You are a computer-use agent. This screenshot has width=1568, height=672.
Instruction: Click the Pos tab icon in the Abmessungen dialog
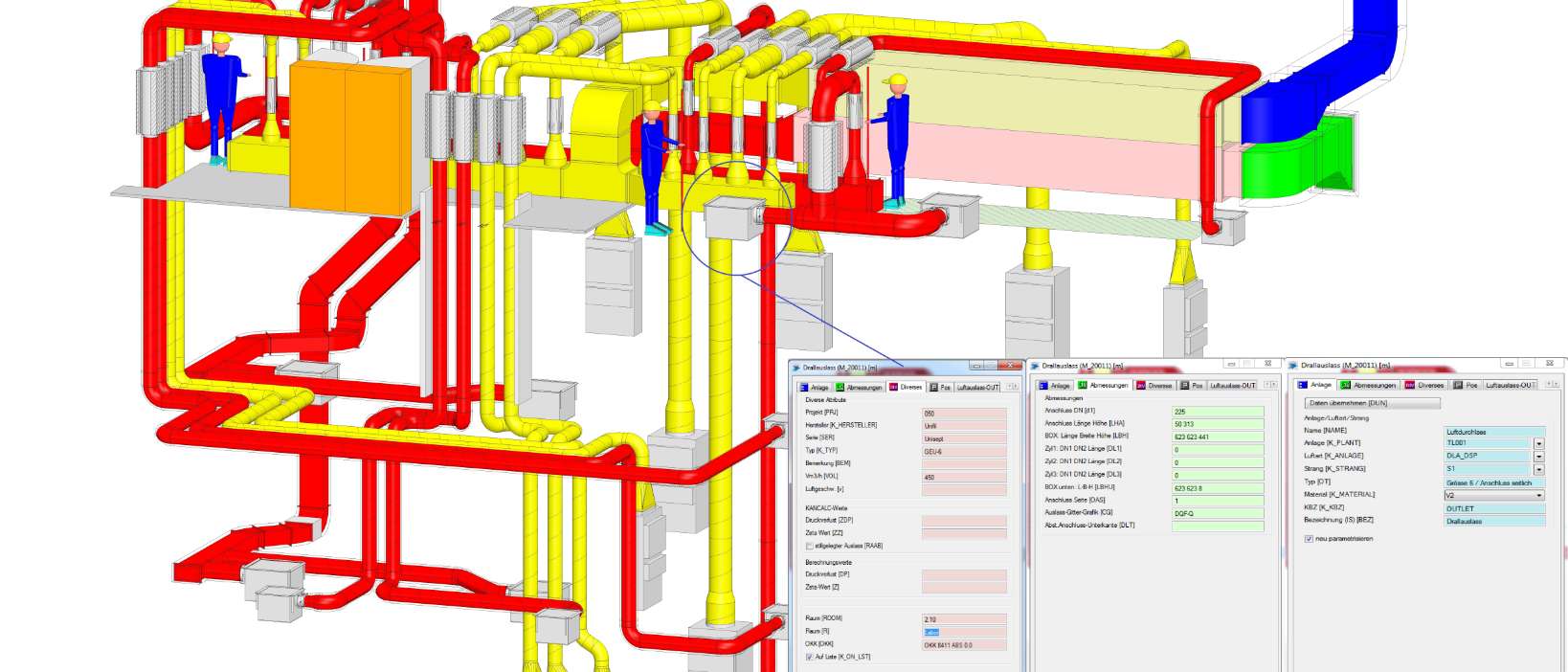[1184, 386]
